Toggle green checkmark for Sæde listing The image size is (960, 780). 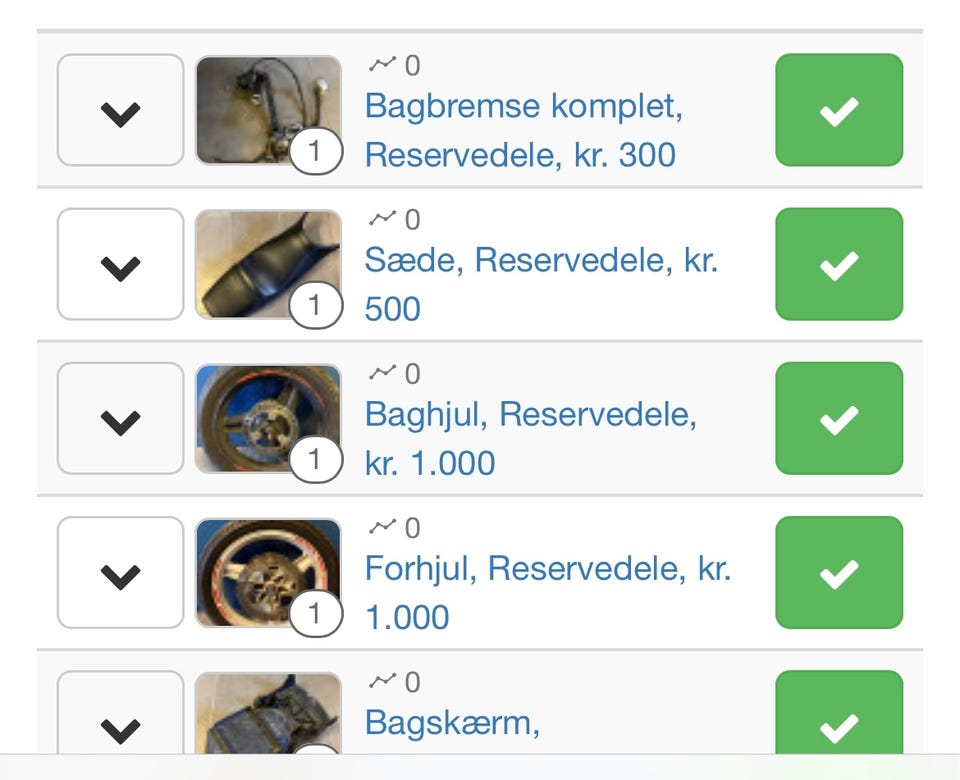tap(839, 264)
